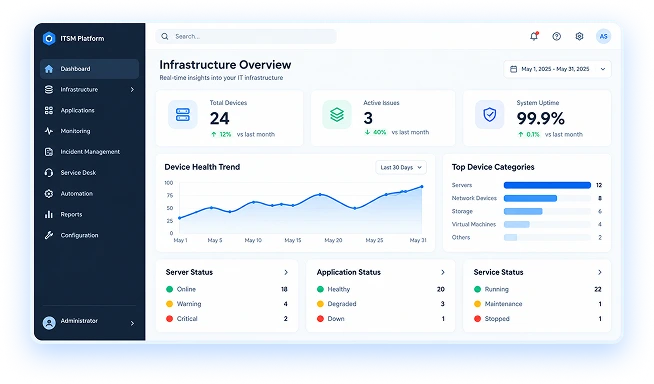Open Reports menu item

(x=89, y=214)
